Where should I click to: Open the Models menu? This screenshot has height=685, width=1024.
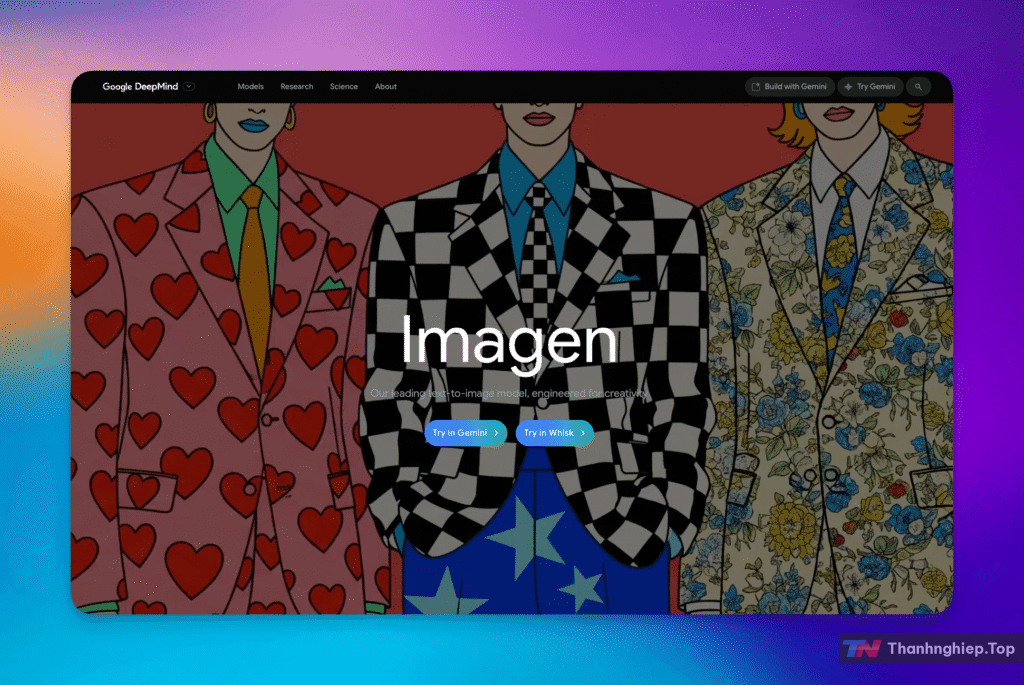pyautogui.click(x=251, y=86)
